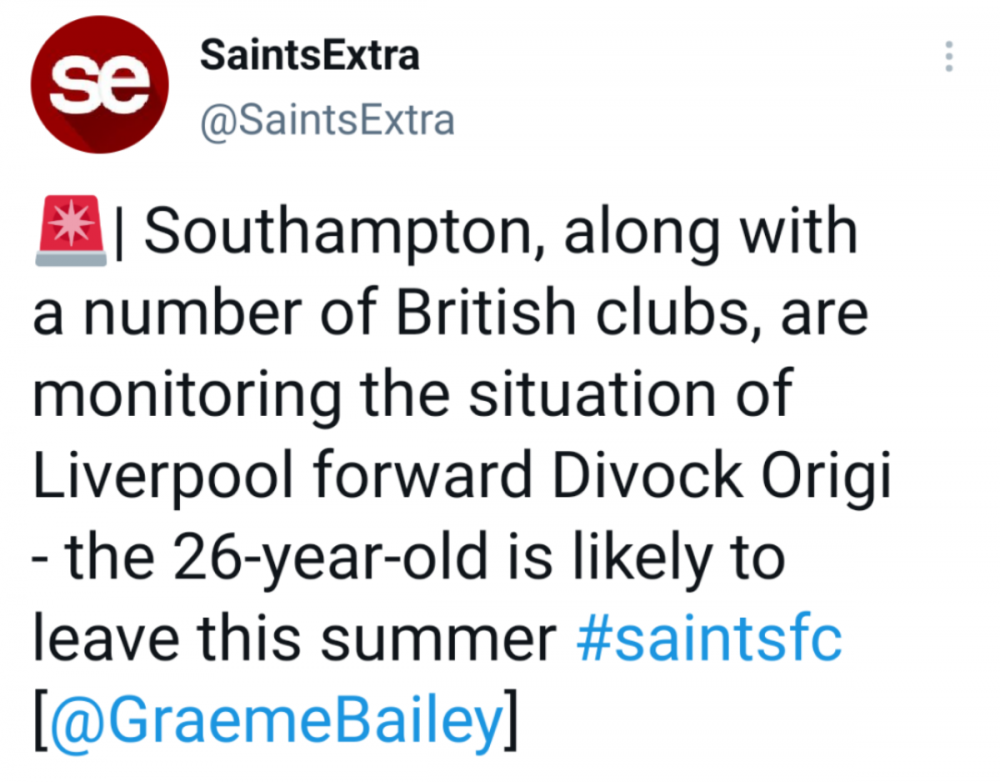The image size is (1000, 782).
Task: Open the #saintsfc hashtag
Action: tap(709, 642)
